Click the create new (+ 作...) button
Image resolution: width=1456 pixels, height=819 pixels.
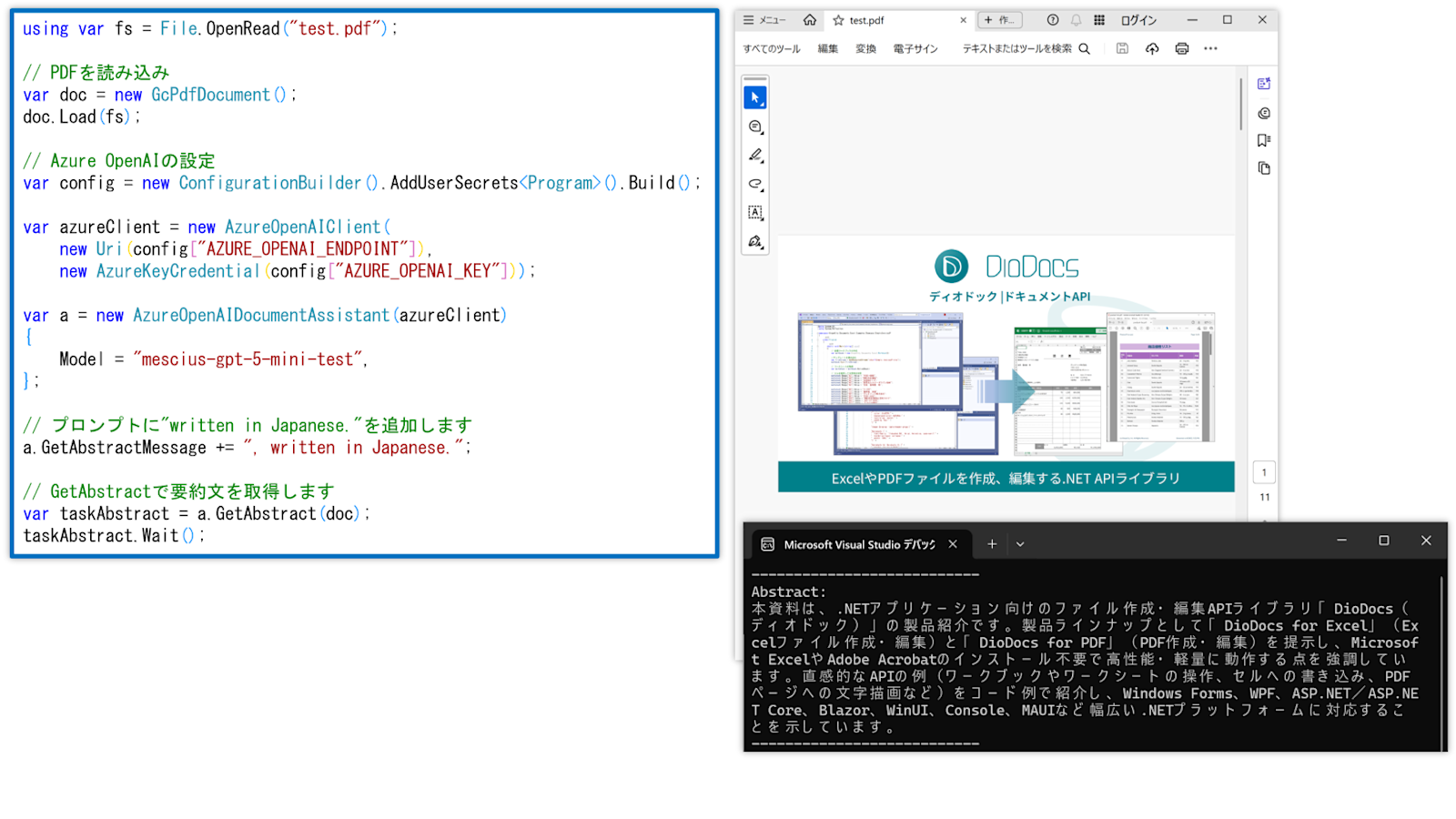tap(1000, 20)
